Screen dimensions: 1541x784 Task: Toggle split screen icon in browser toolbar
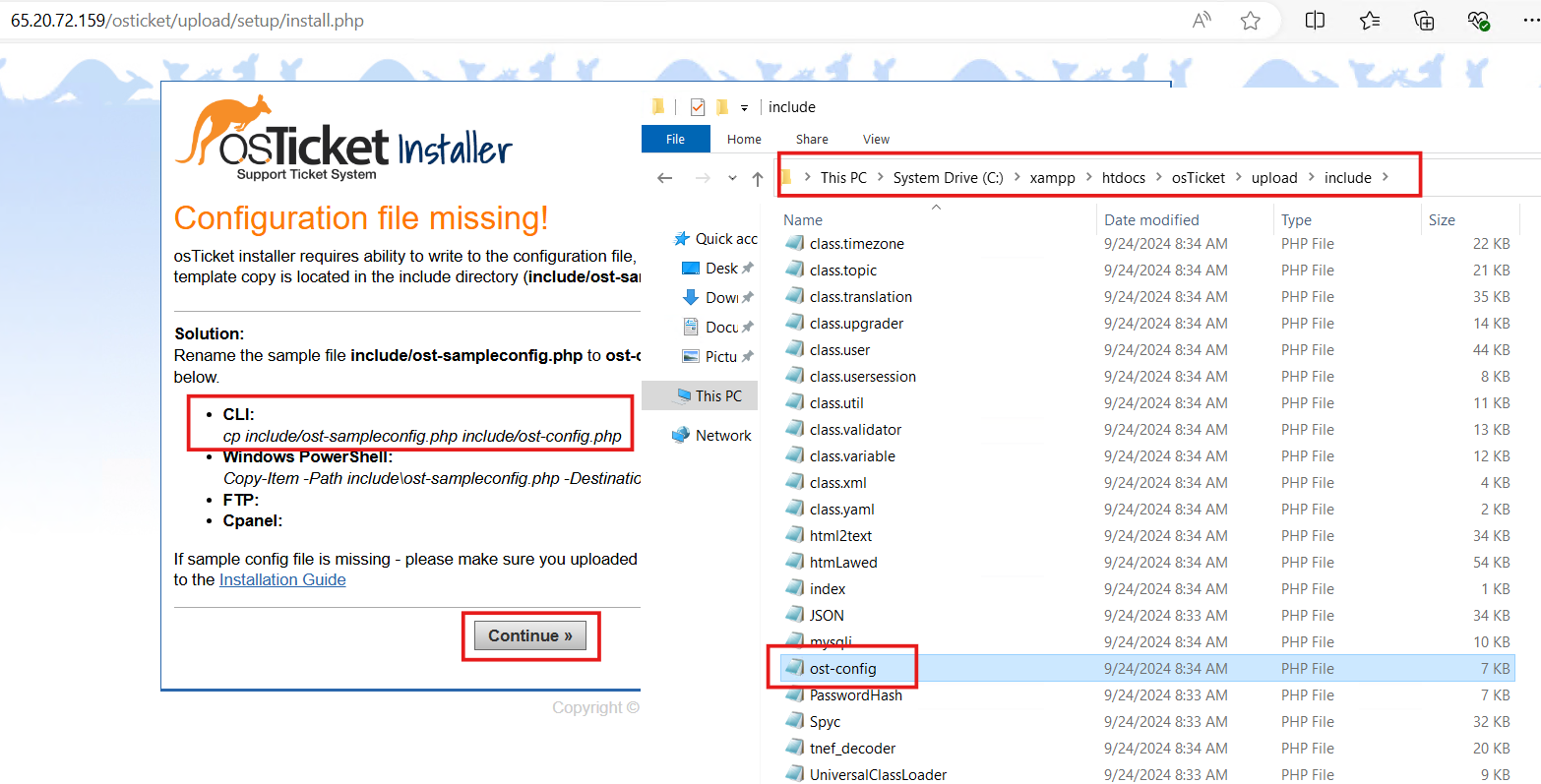point(1315,21)
